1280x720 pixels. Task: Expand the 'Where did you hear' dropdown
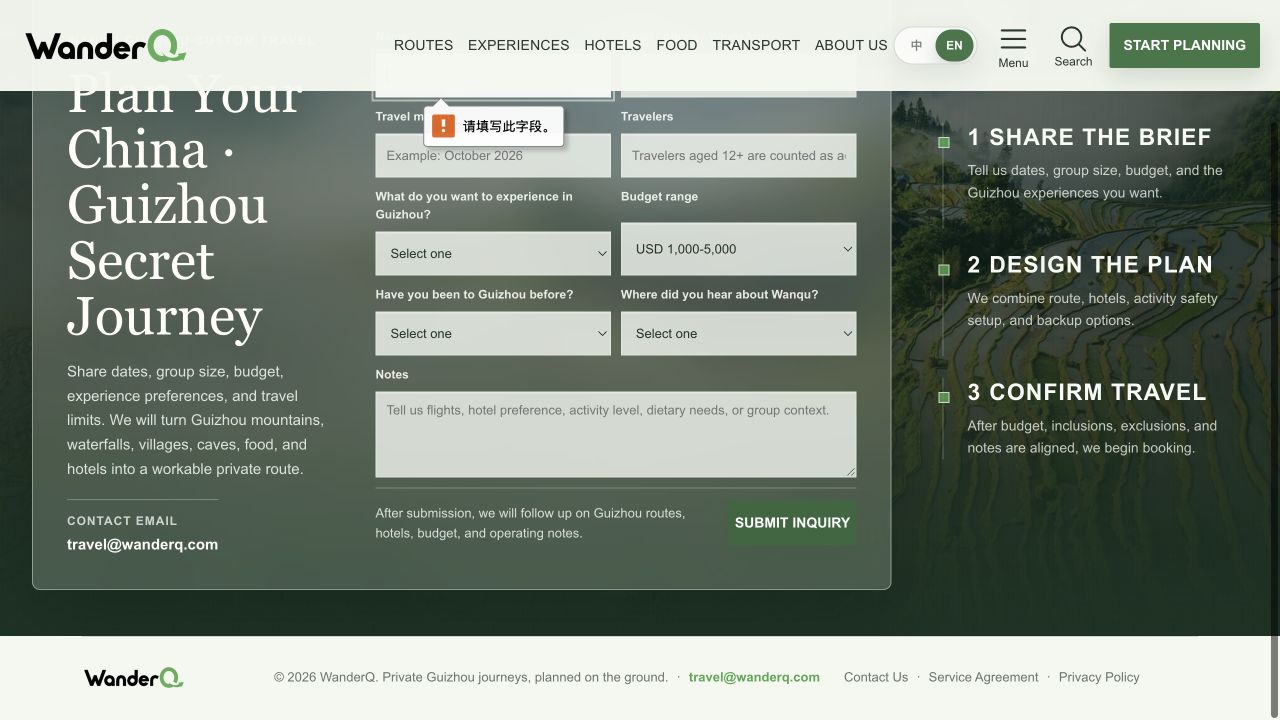point(739,334)
